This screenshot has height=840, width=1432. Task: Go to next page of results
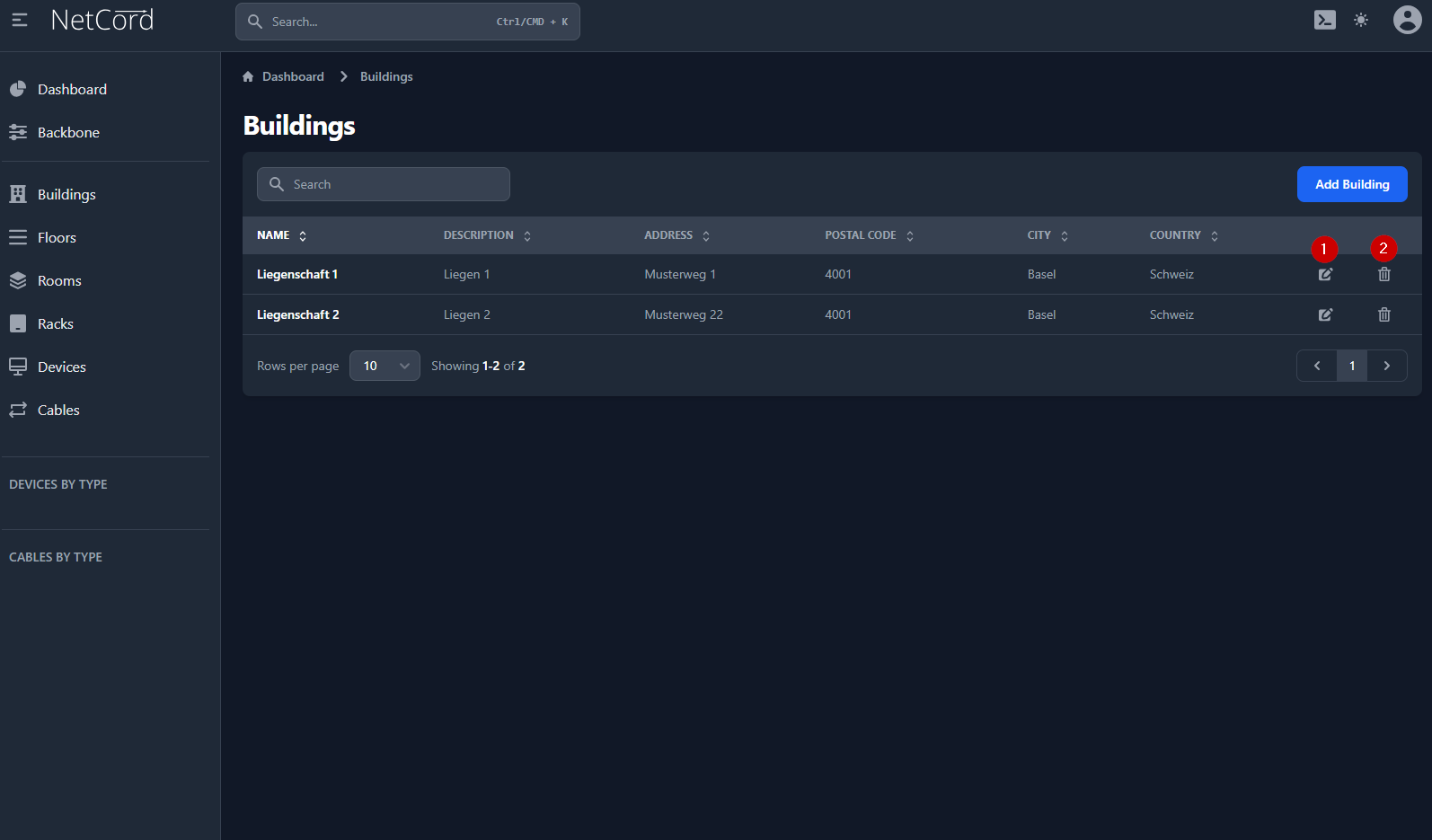pos(1386,366)
